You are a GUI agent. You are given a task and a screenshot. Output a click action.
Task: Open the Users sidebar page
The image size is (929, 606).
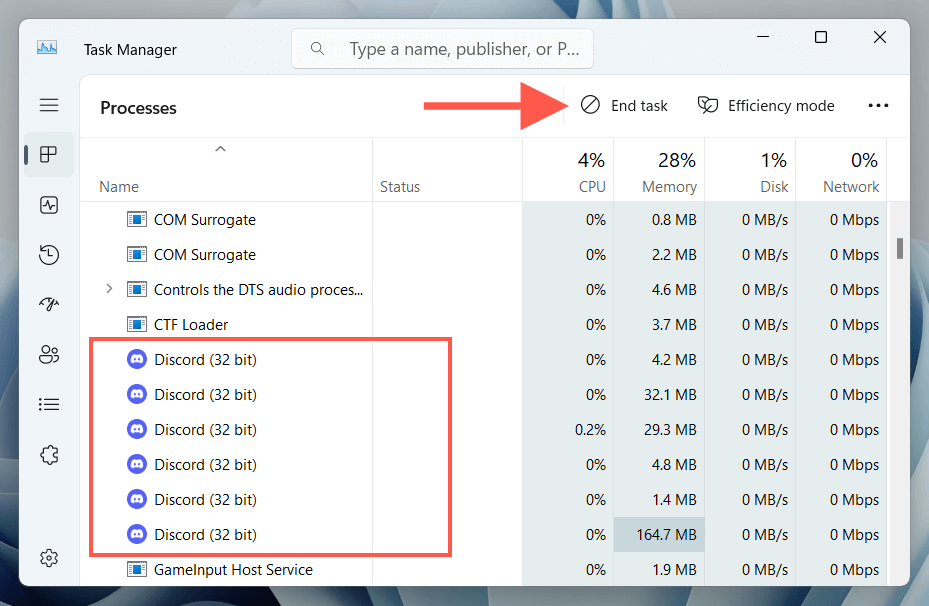(49, 354)
